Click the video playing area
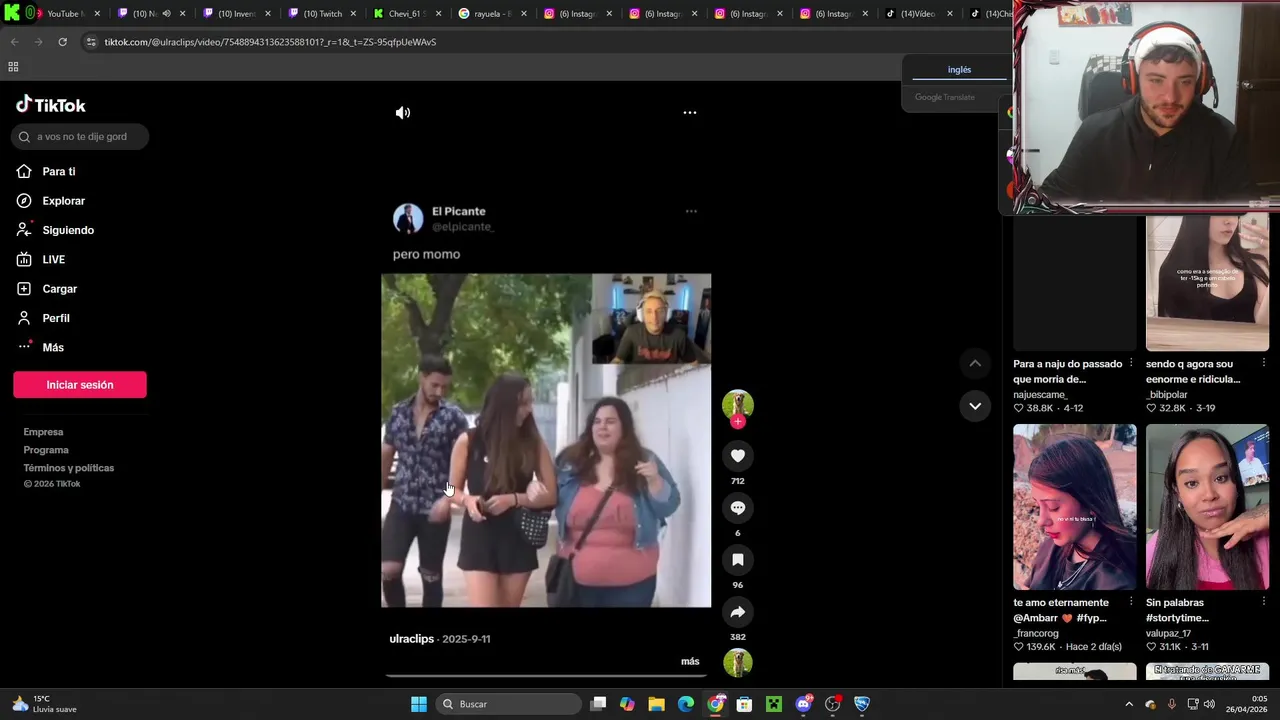 click(x=546, y=440)
